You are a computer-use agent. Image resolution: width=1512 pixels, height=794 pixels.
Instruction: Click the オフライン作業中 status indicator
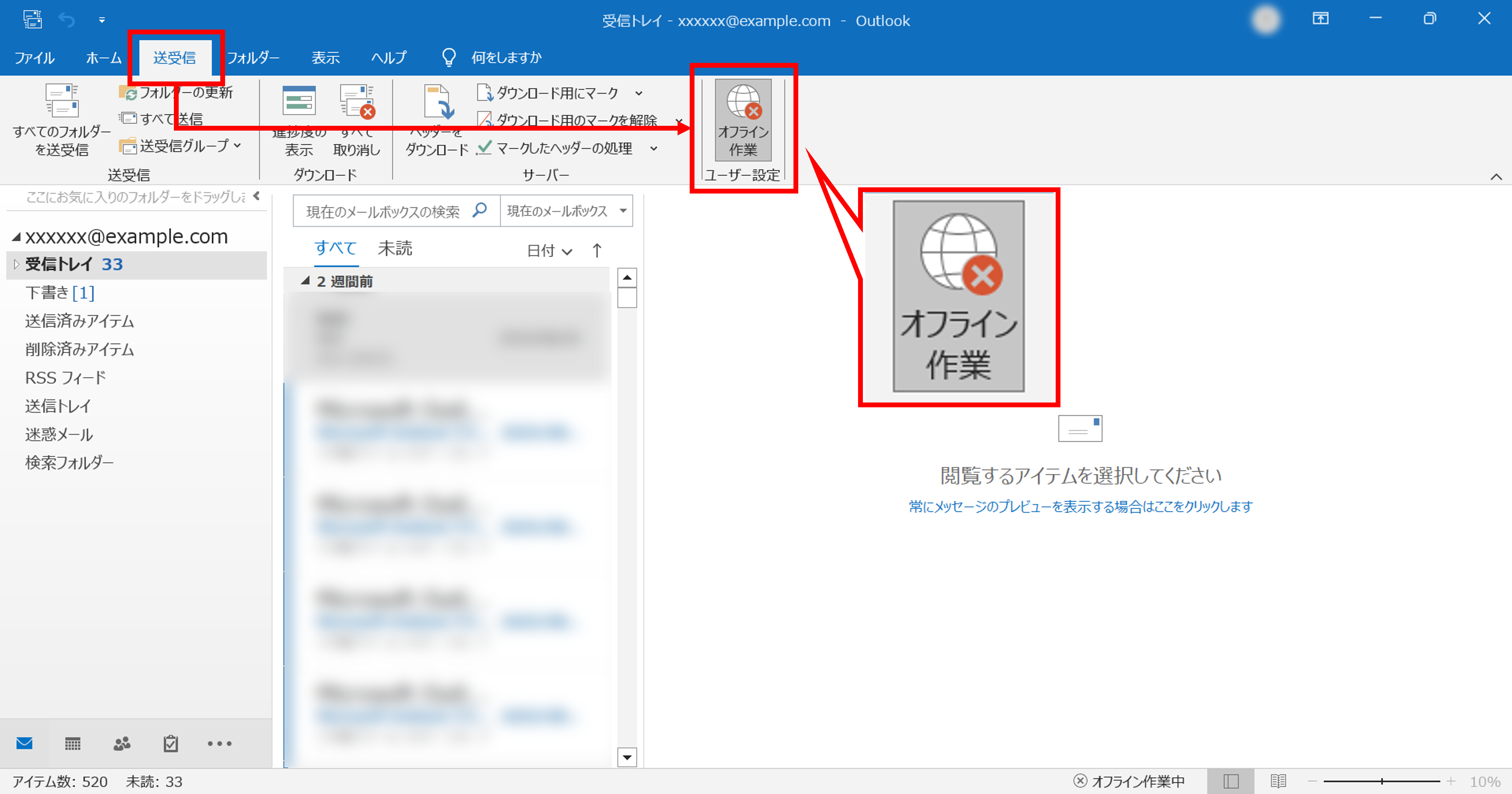click(1129, 781)
